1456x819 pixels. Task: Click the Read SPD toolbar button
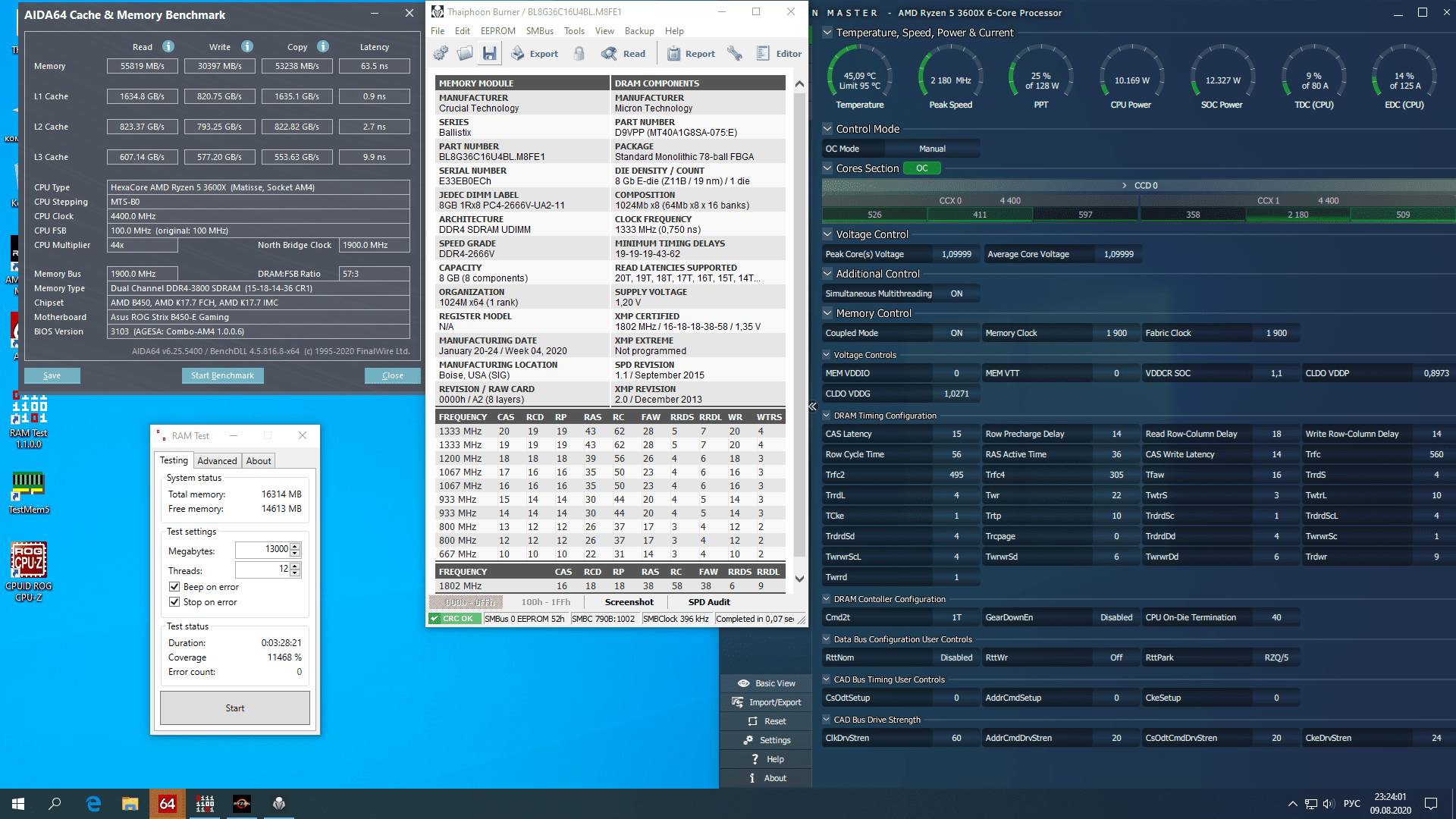pyautogui.click(x=623, y=53)
